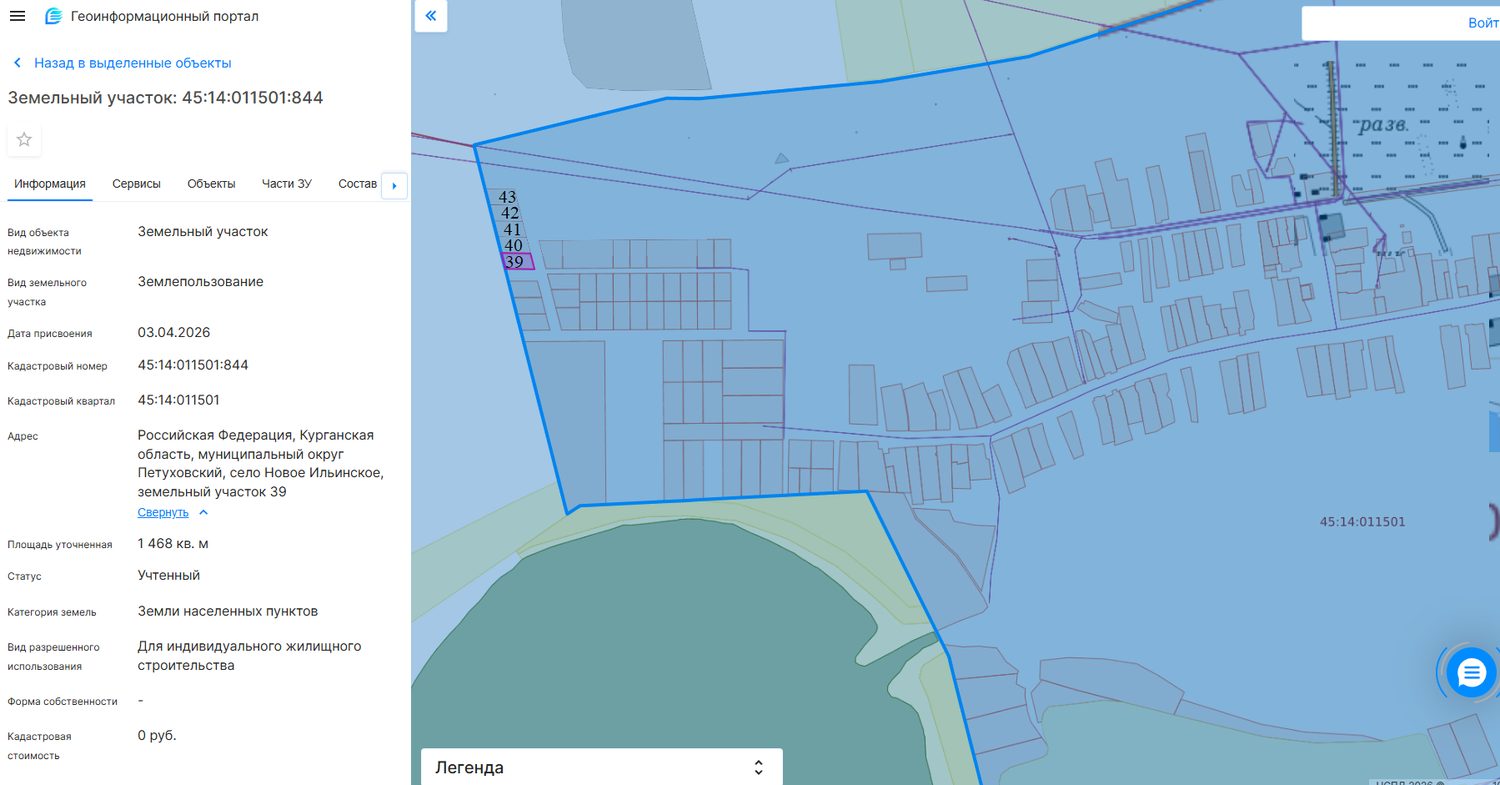
Task: Click the Землепользование value
Action: tap(201, 282)
